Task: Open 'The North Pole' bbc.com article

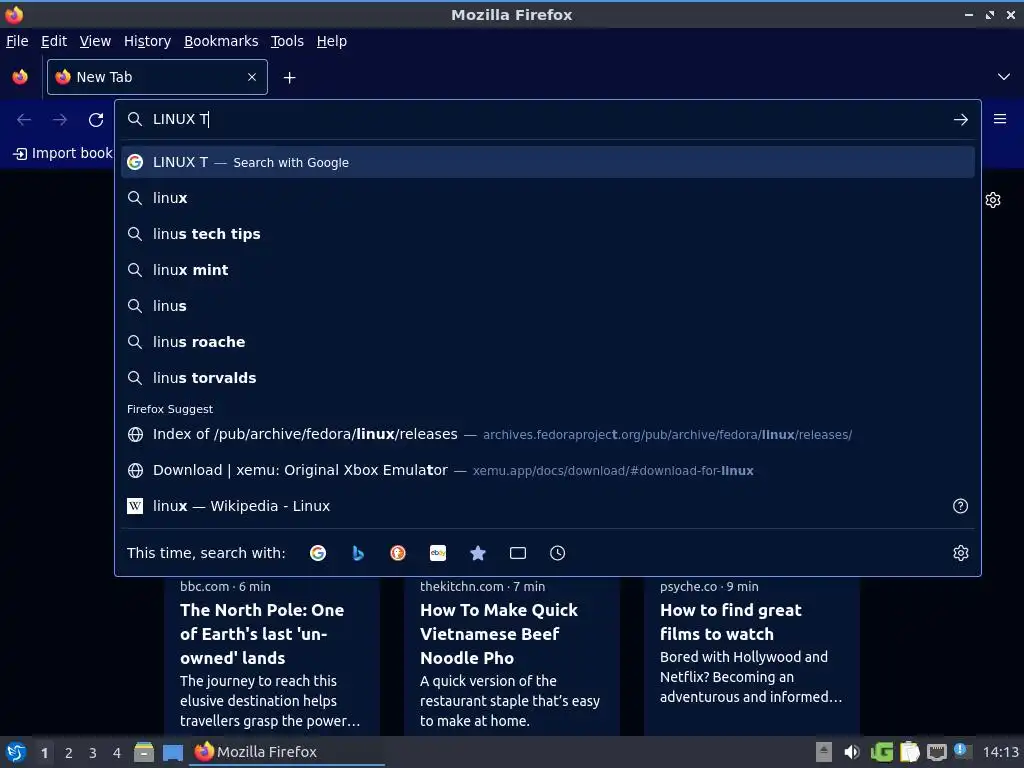Action: coord(272,656)
